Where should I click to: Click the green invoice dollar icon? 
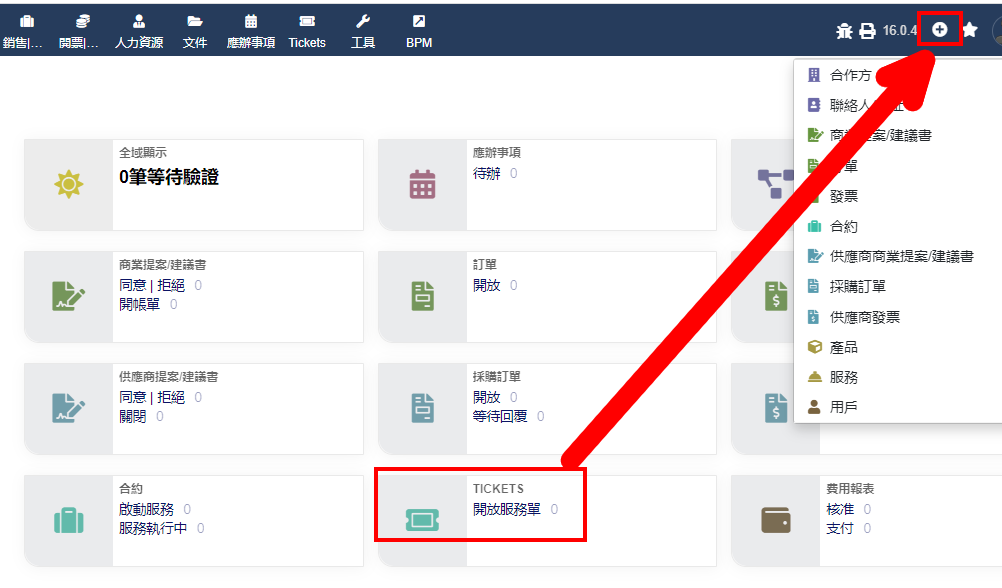pos(776,296)
